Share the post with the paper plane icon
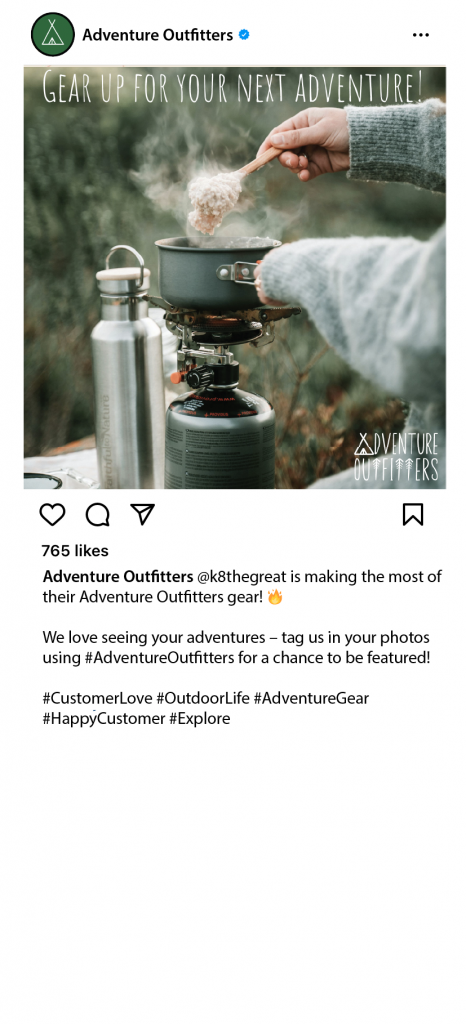 (142, 514)
